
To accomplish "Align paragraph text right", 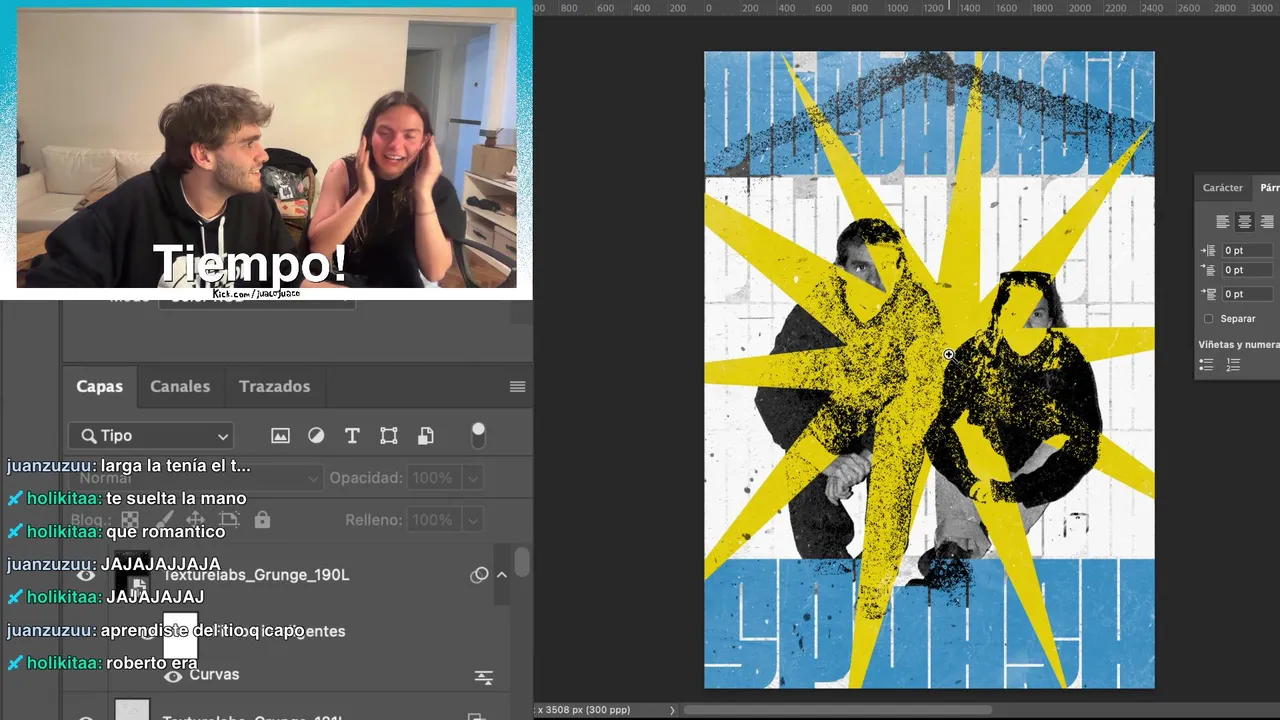I will coord(1267,222).
